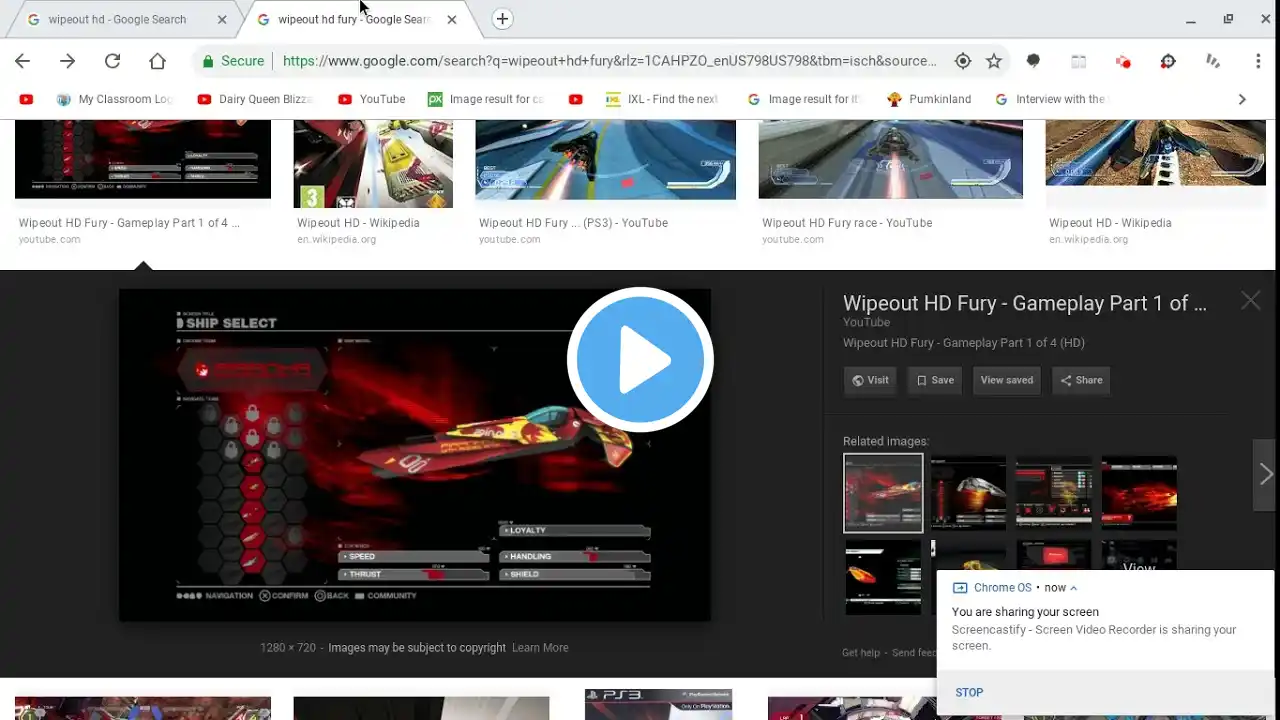Open the red recording extension icon

click(x=1123, y=61)
